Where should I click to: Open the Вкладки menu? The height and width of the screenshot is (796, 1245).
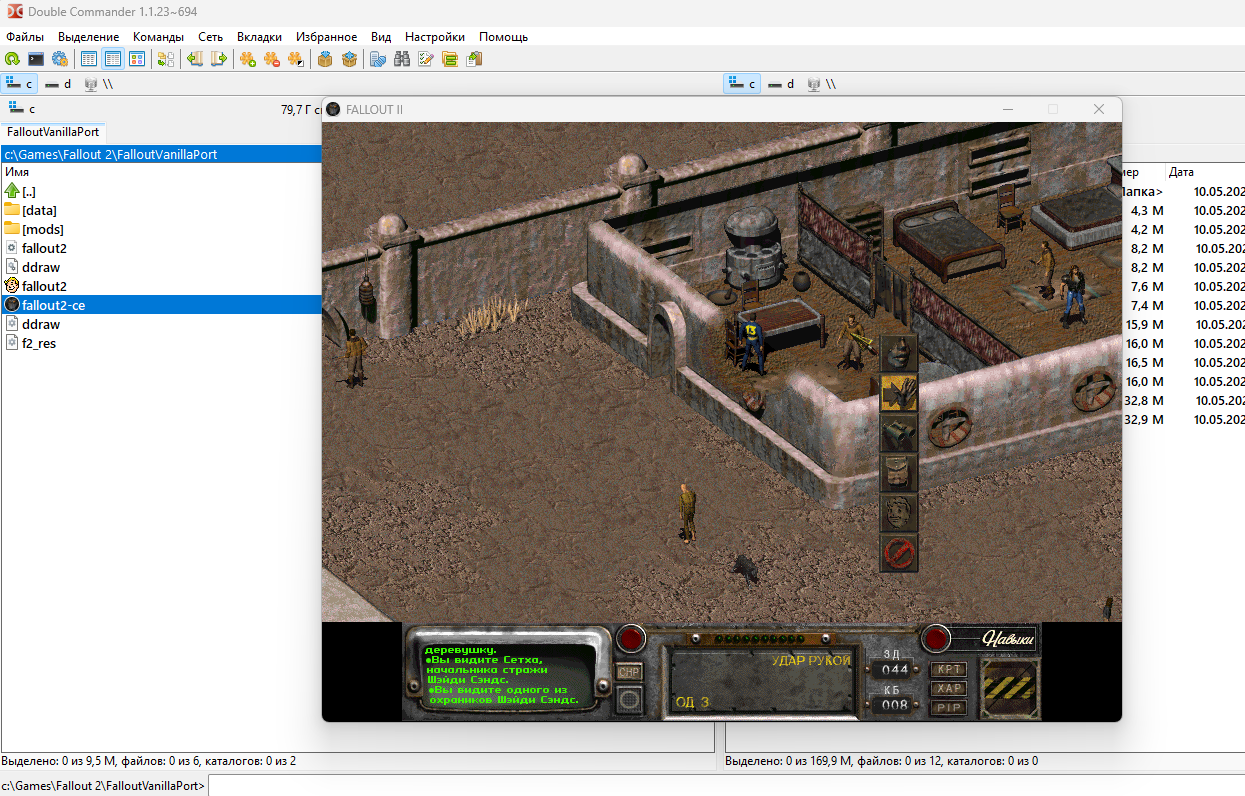point(259,36)
